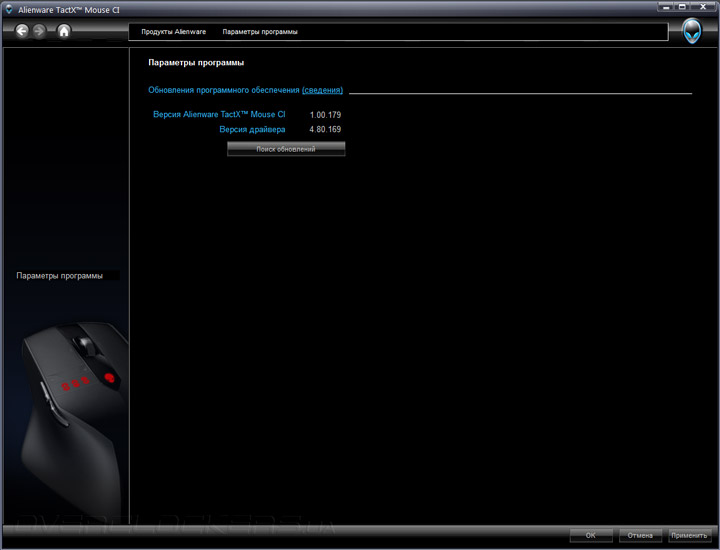Maximize the Alienware TactX window

tap(682, 7)
